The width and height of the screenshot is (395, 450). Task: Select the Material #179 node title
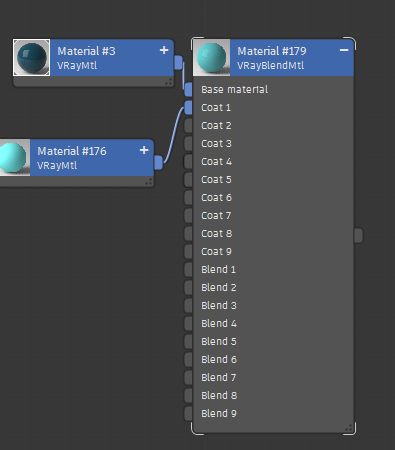click(x=272, y=51)
